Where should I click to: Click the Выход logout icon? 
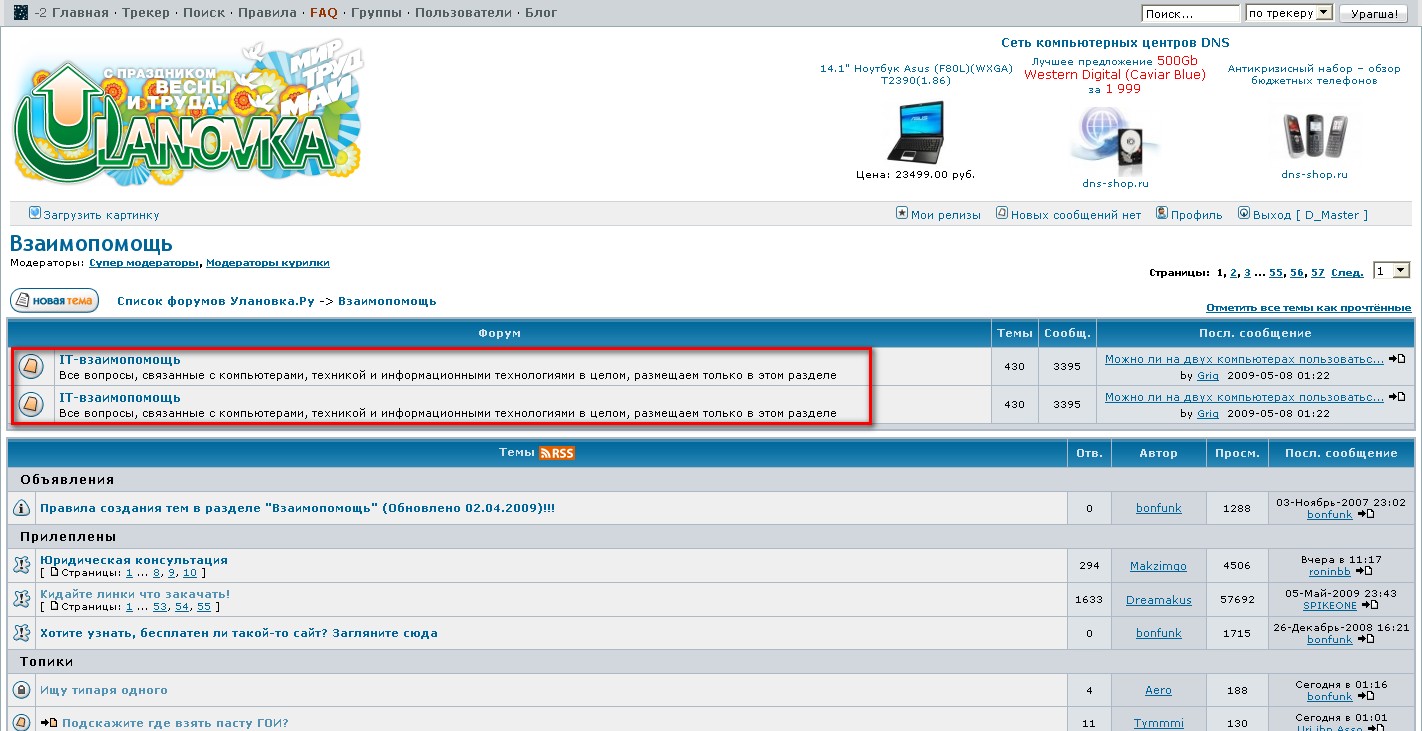(x=1244, y=213)
